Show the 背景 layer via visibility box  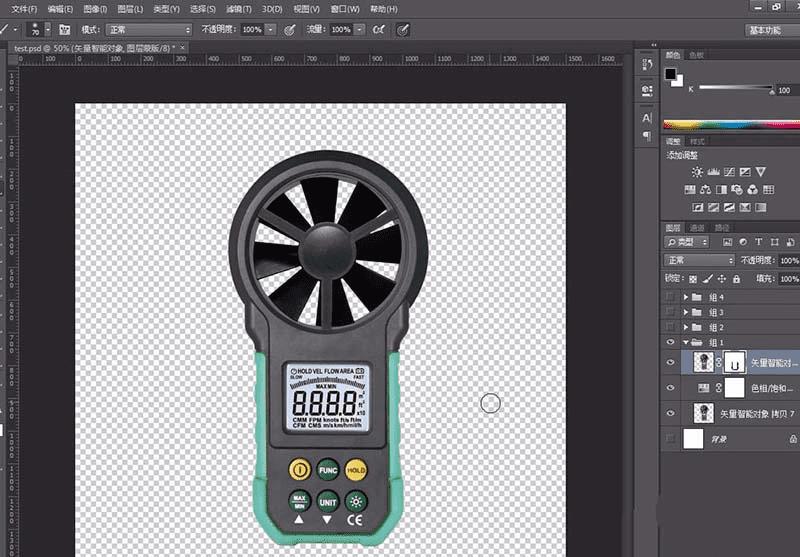pos(671,438)
